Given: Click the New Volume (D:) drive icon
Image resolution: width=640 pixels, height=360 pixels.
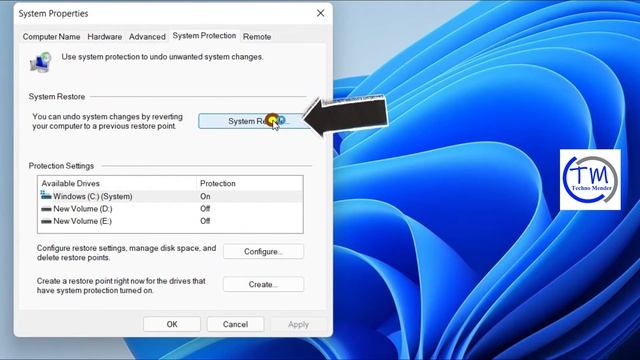Looking at the screenshot, I should coord(46,209).
